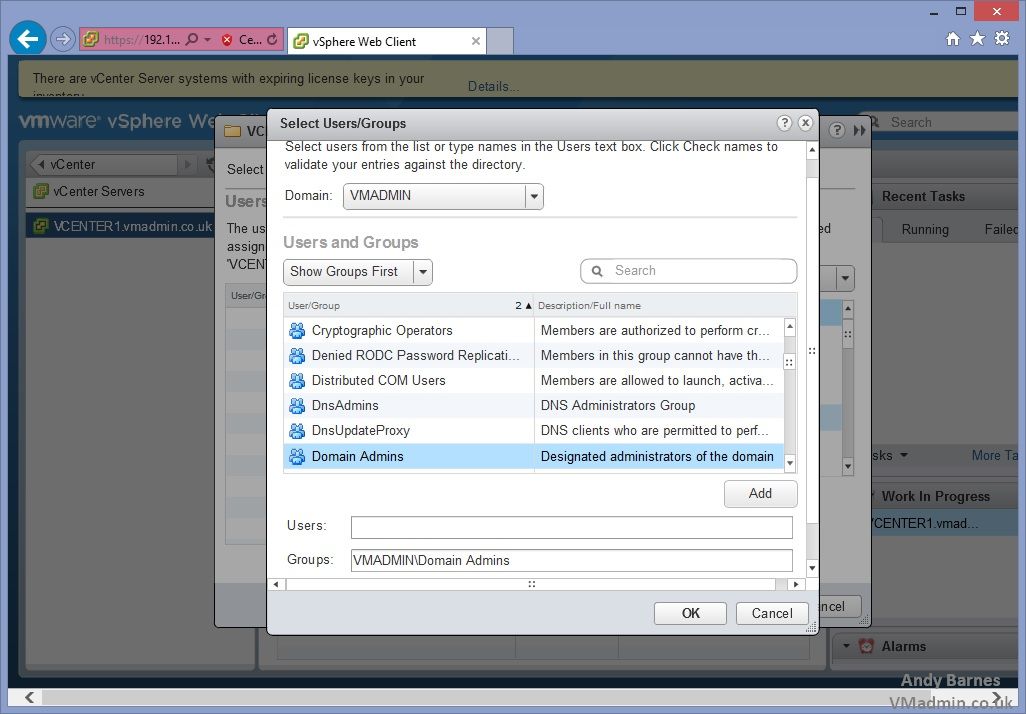Collapse the Alarms panel expander
The width and height of the screenshot is (1026, 714).
pyautogui.click(x=846, y=646)
